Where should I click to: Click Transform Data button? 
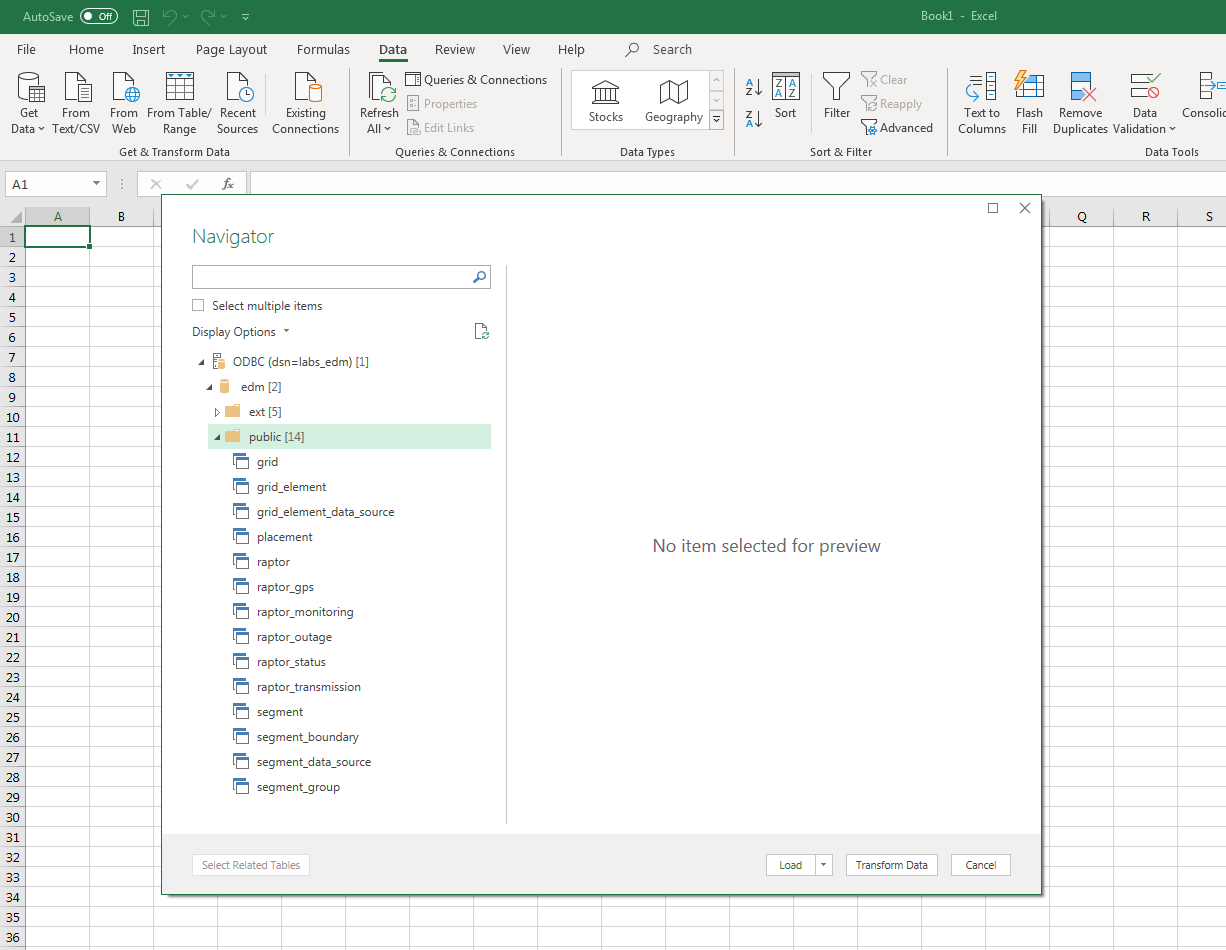892,865
